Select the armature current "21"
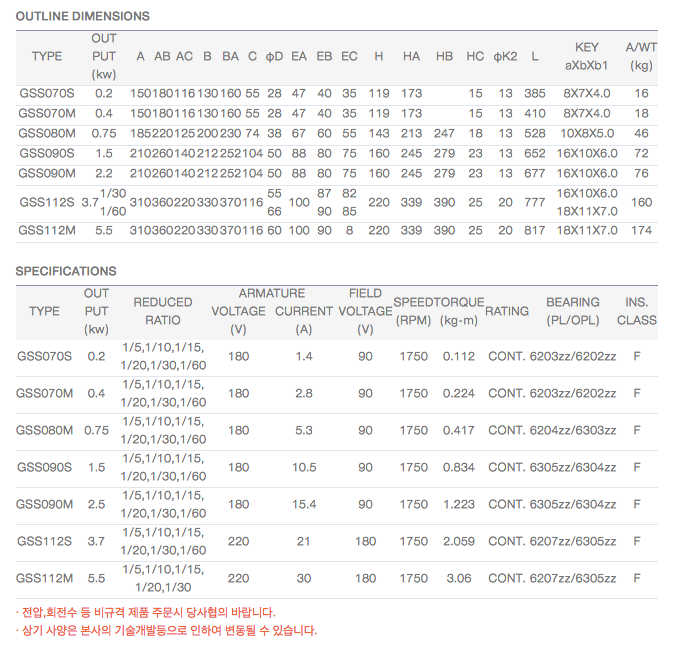The image size is (690, 652). (x=304, y=541)
